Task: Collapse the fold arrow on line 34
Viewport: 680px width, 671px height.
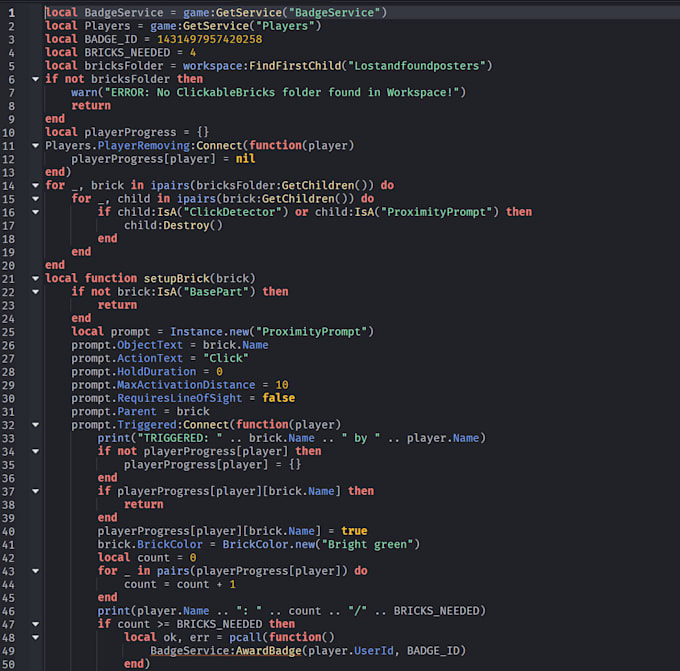Action: tap(36, 452)
